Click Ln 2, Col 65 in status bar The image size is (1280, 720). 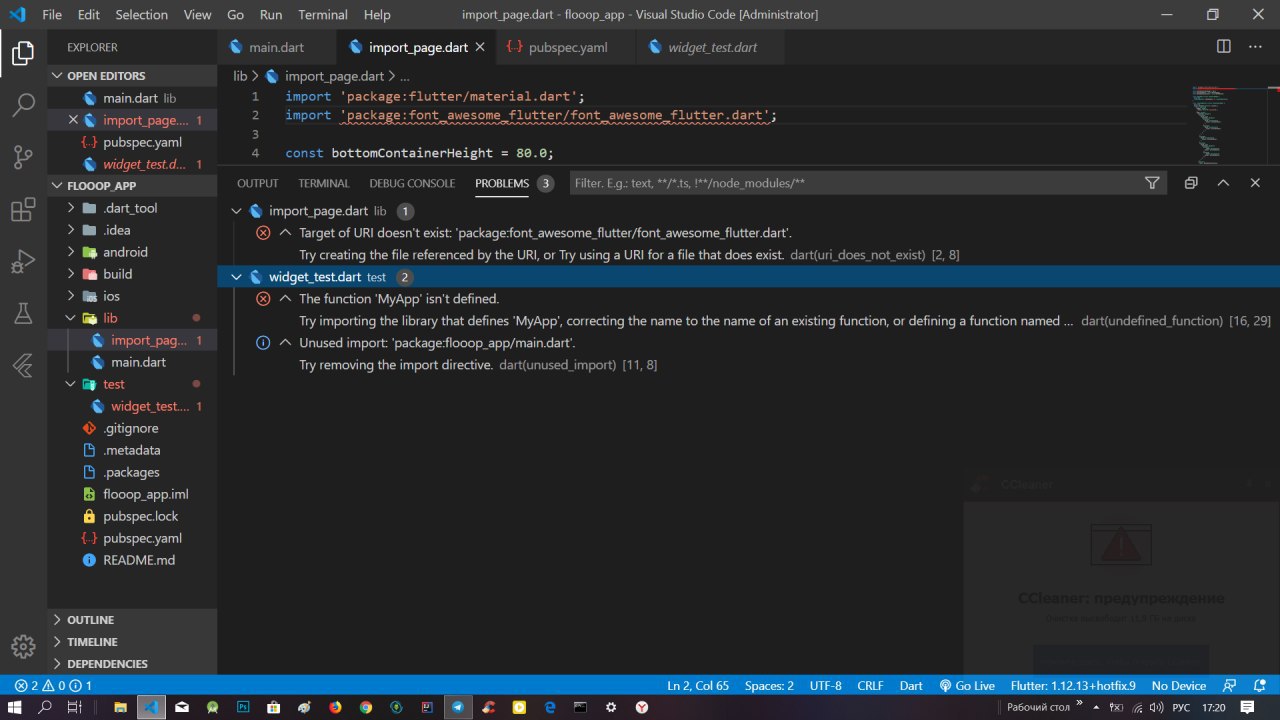698,686
